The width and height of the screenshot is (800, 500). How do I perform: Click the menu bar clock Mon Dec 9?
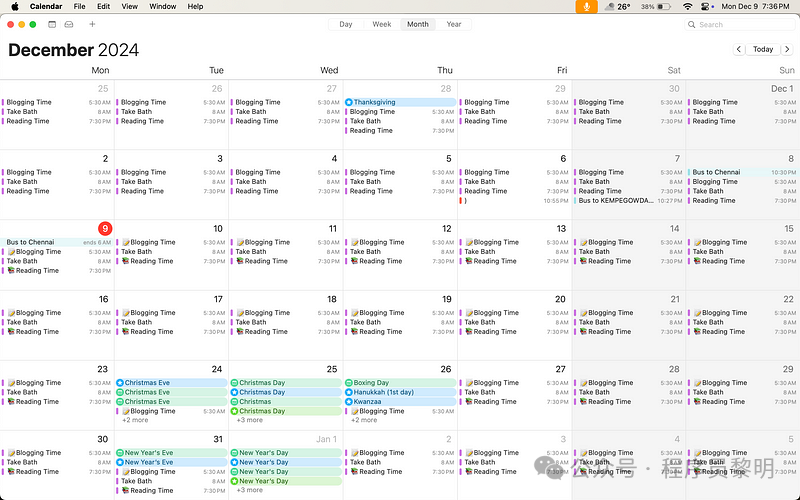pyautogui.click(x=755, y=7)
